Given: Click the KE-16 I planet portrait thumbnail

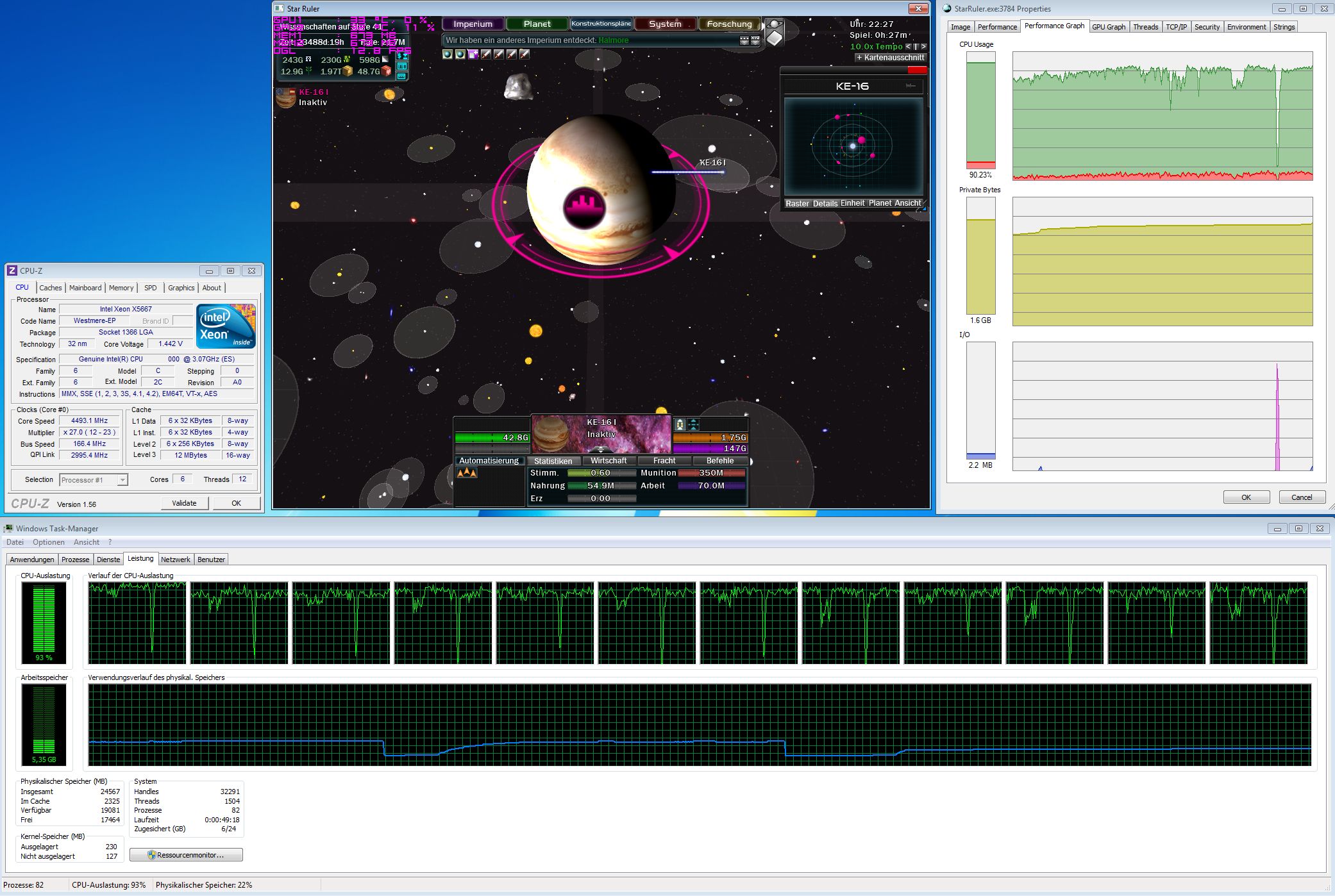Looking at the screenshot, I should pyautogui.click(x=550, y=433).
